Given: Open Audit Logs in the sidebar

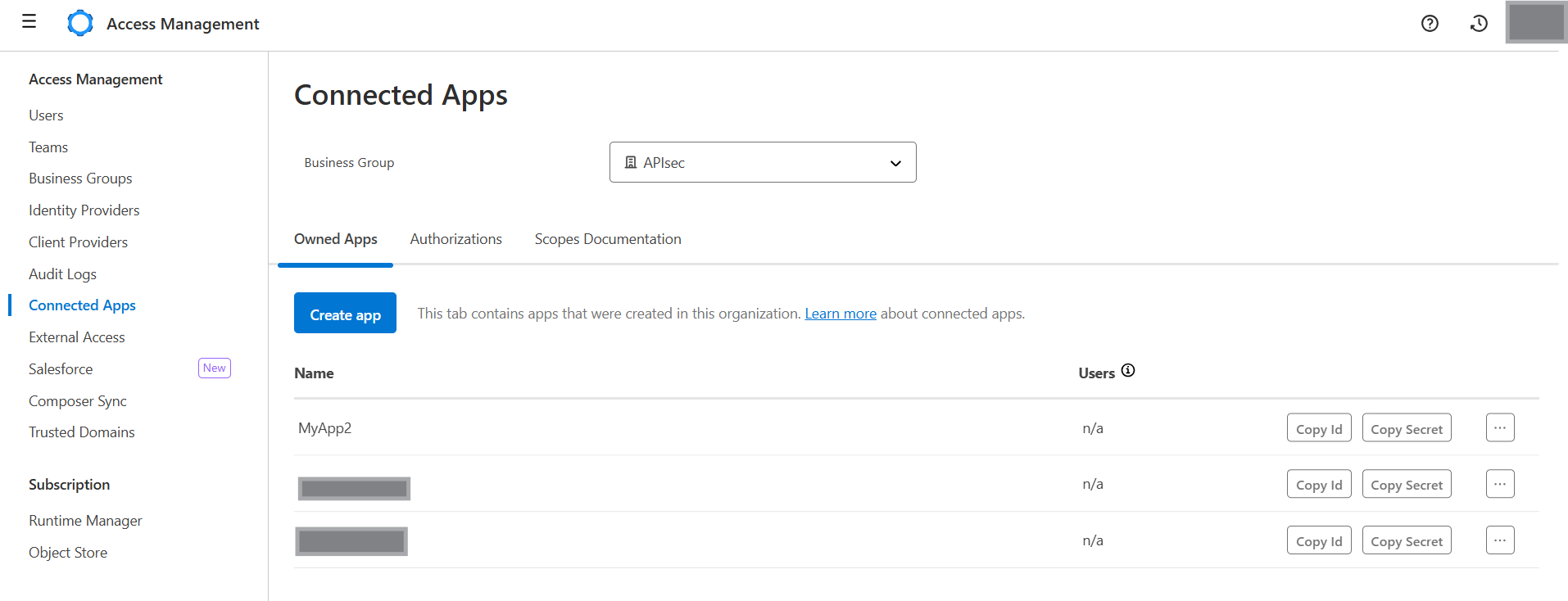Looking at the screenshot, I should click(62, 274).
